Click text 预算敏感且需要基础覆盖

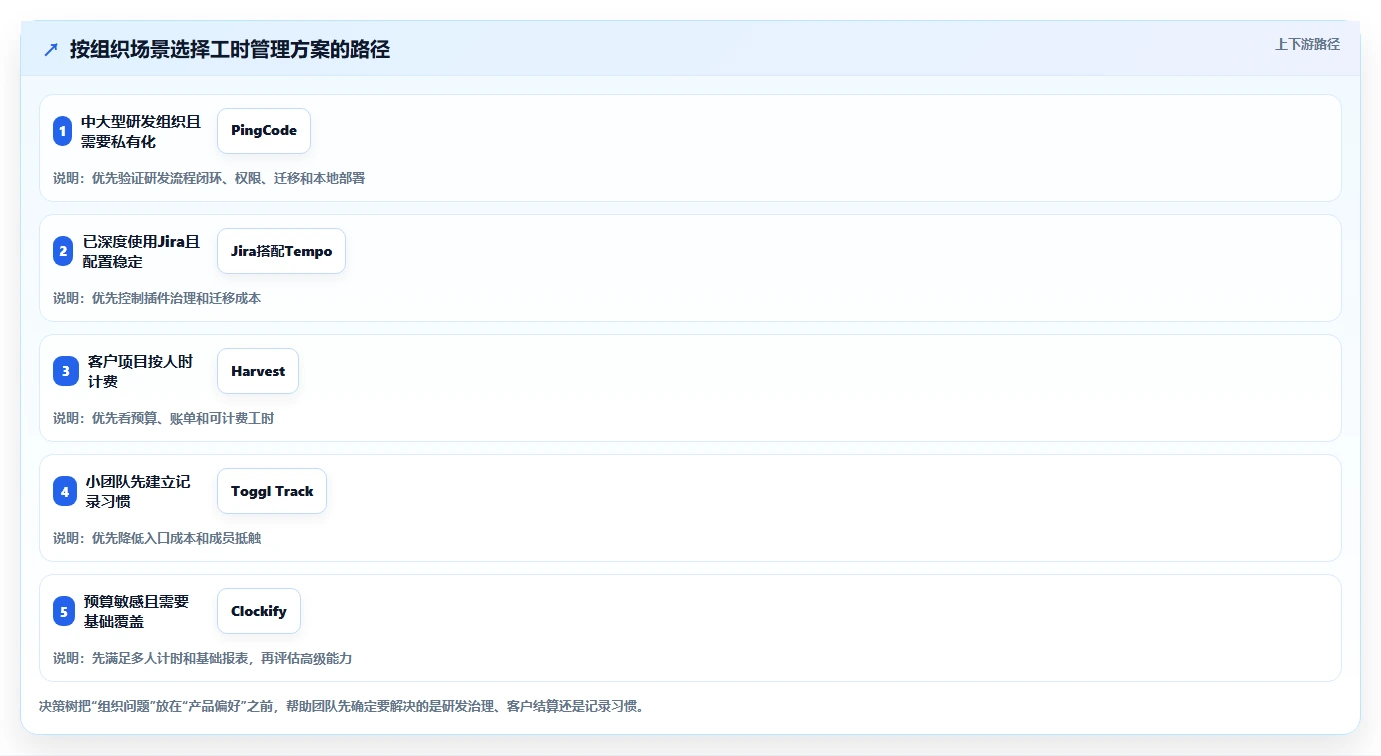(x=136, y=611)
